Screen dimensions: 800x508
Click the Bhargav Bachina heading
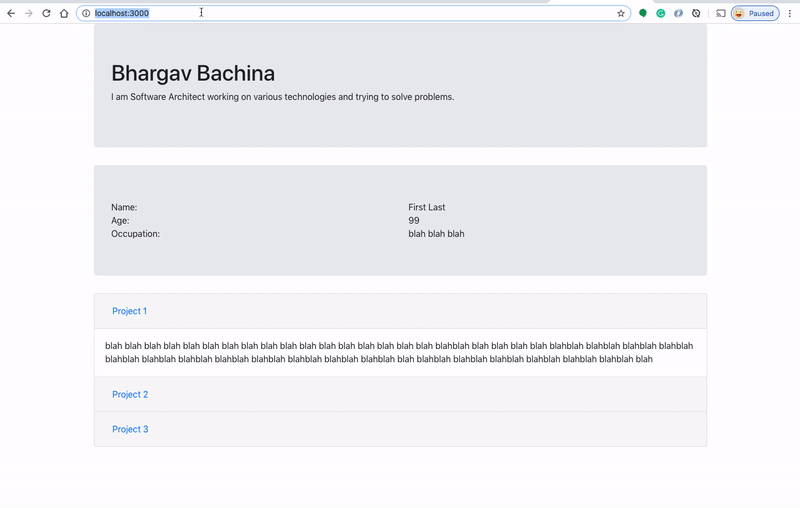pos(193,73)
